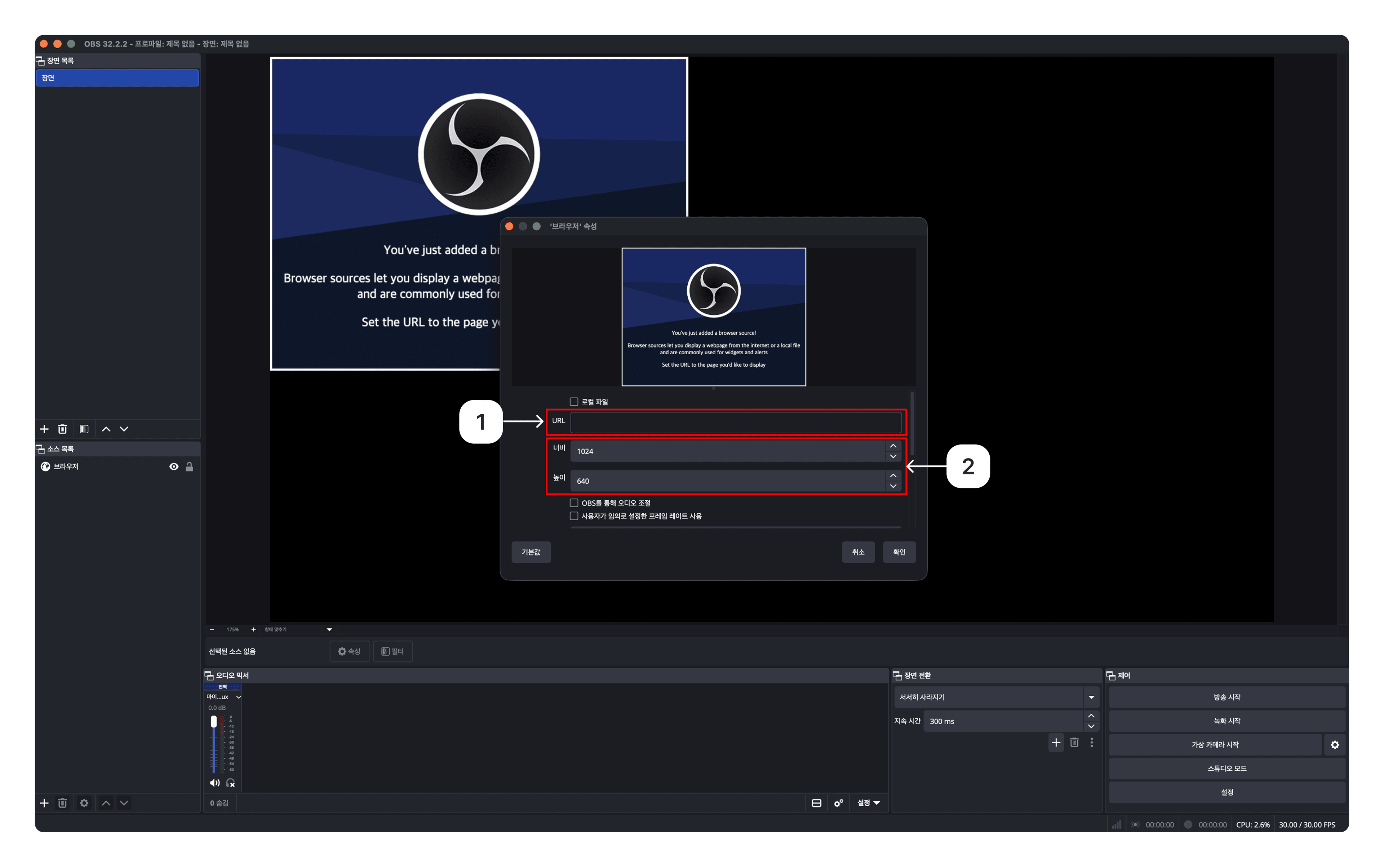Decrease the 높이 value
The height and width of the screenshot is (868, 1384).
click(x=893, y=486)
